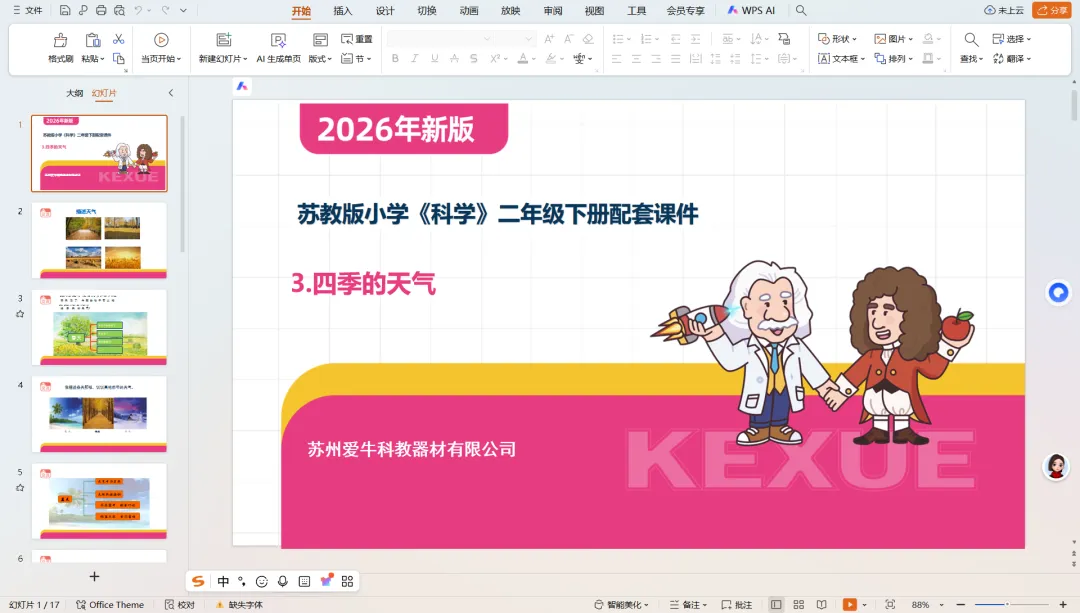This screenshot has height=613, width=1080.
Task: Open the Shapes (形状) dropdown
Action: (x=838, y=39)
